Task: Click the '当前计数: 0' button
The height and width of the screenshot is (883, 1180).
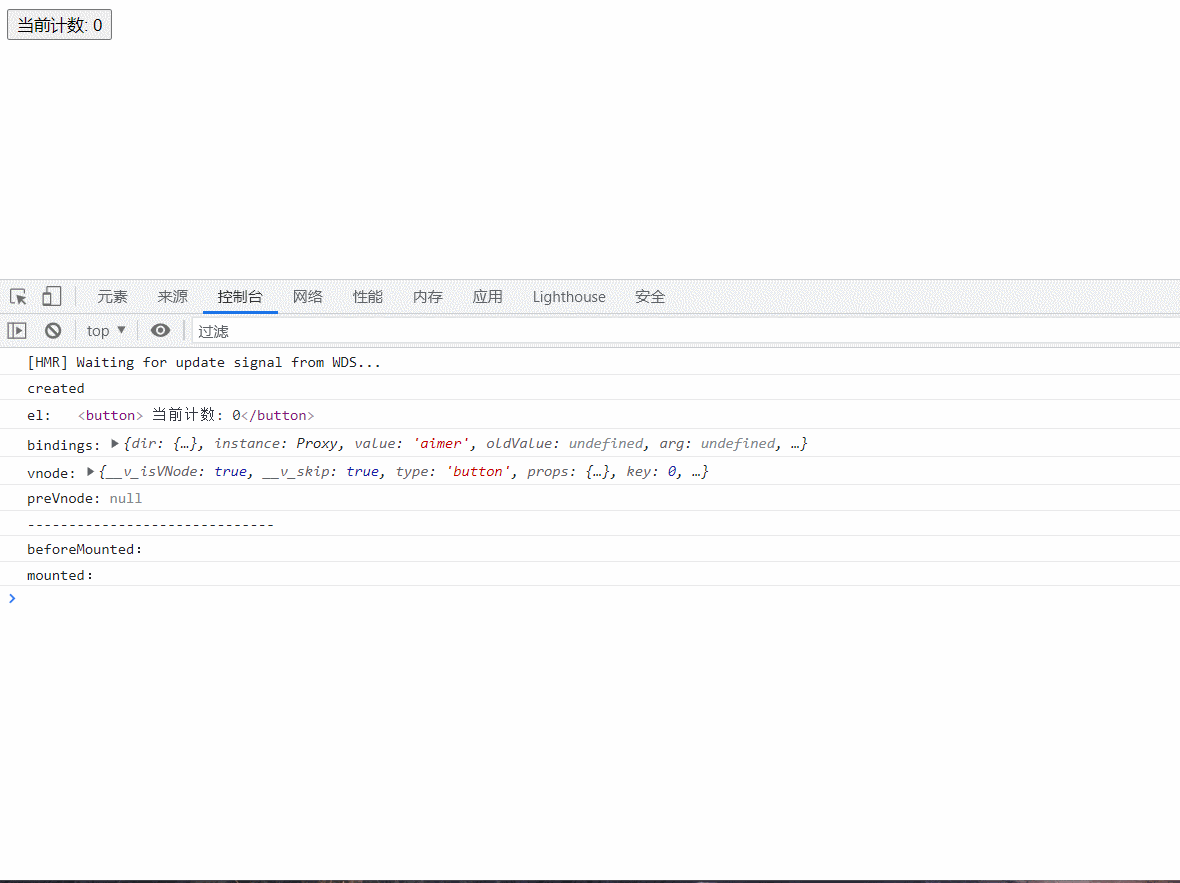Action: point(59,25)
